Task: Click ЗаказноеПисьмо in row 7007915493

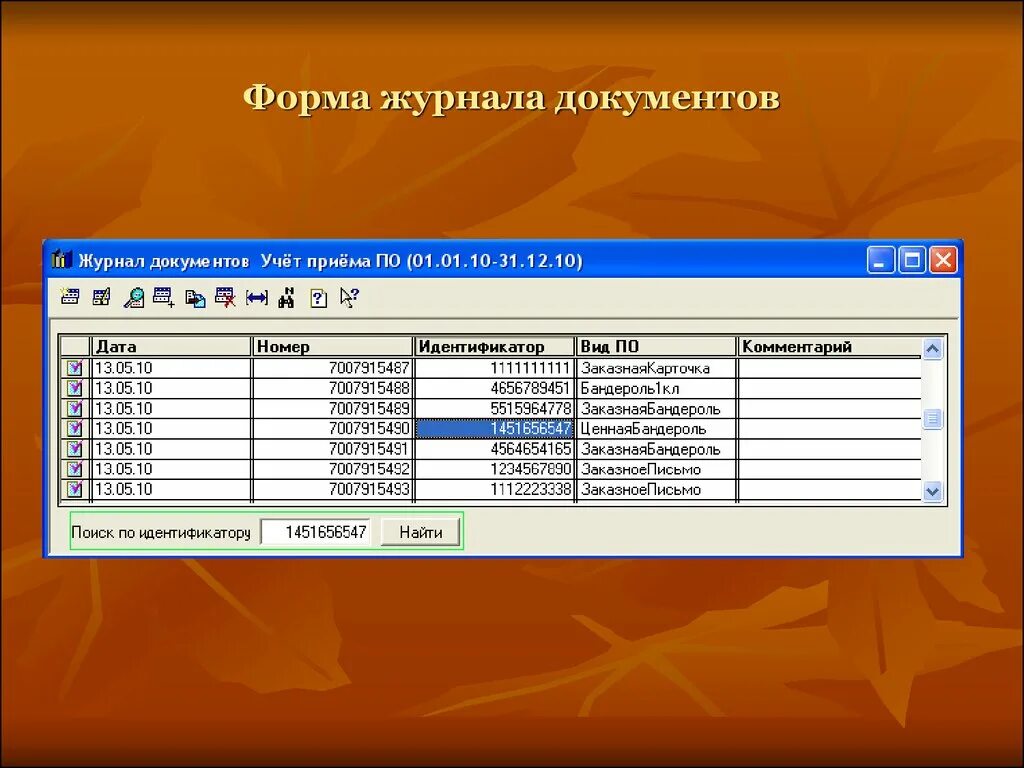Action: click(x=656, y=489)
